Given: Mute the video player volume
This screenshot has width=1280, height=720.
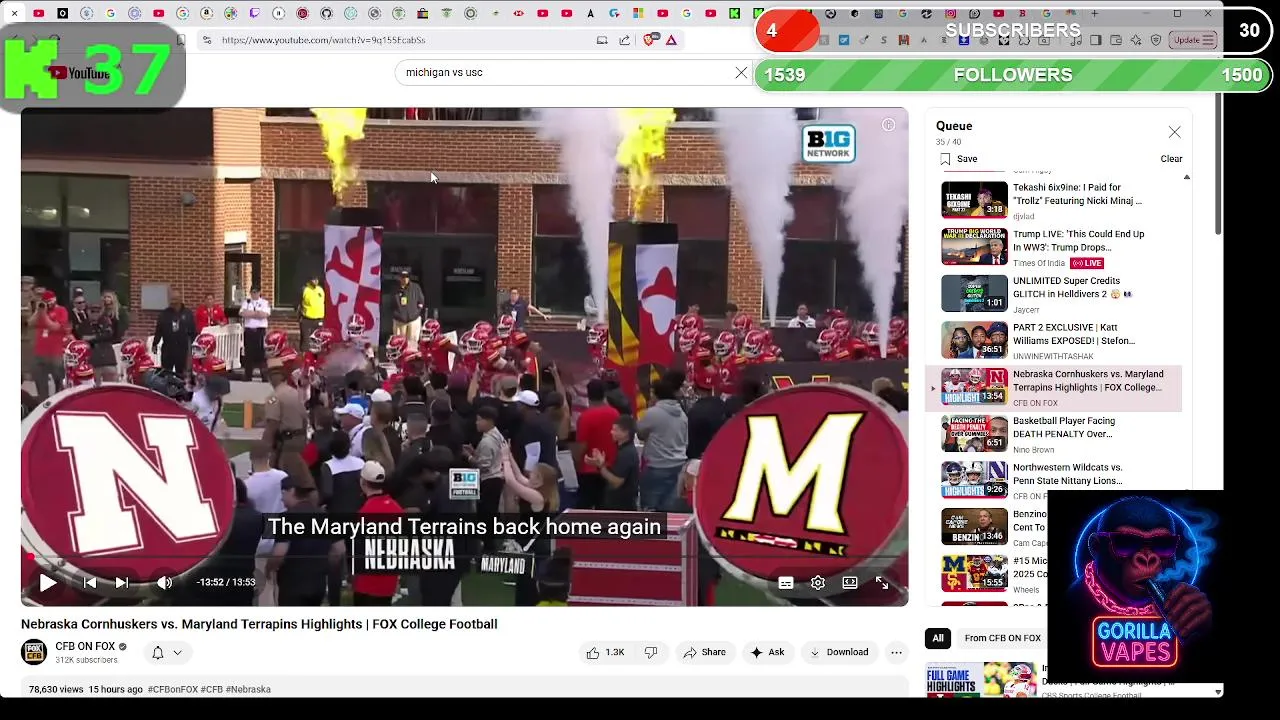Looking at the screenshot, I should (165, 583).
